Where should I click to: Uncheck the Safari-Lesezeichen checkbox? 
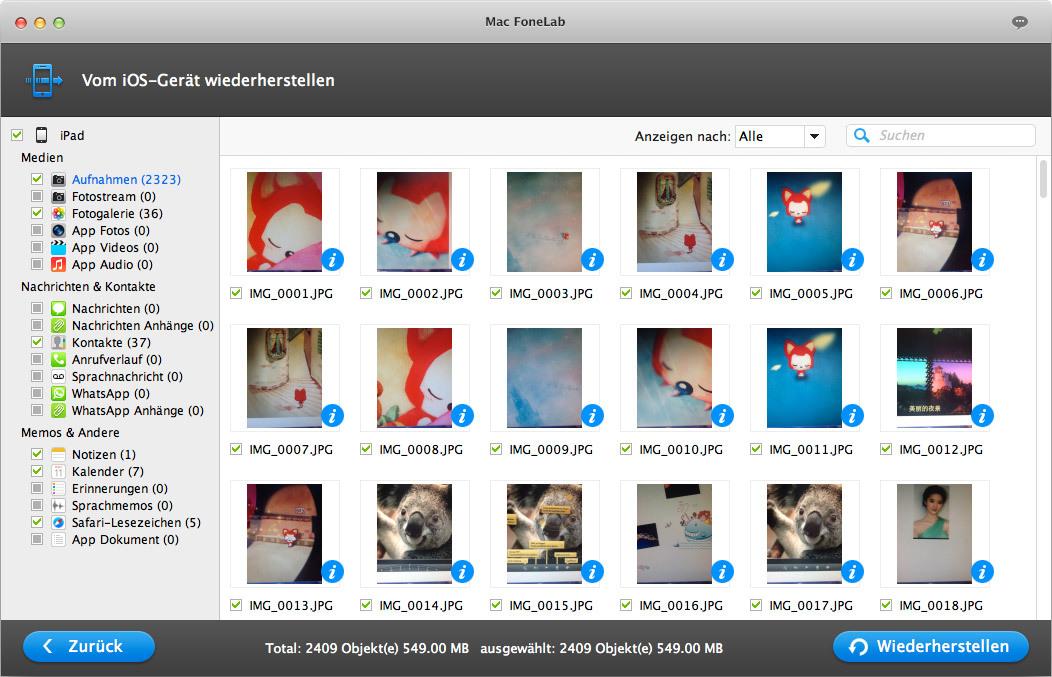[37, 522]
